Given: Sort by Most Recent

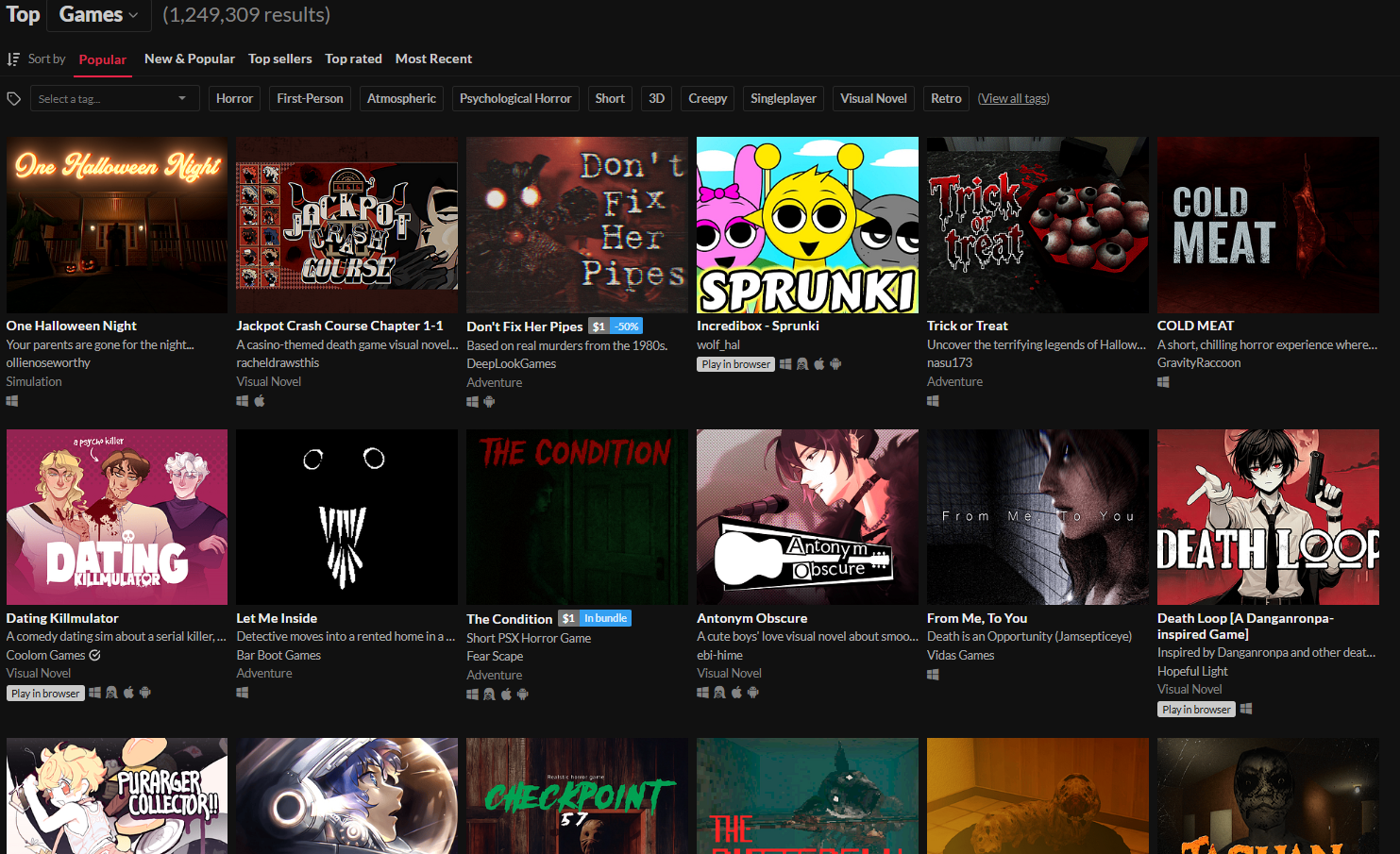Looking at the screenshot, I should coord(433,59).
